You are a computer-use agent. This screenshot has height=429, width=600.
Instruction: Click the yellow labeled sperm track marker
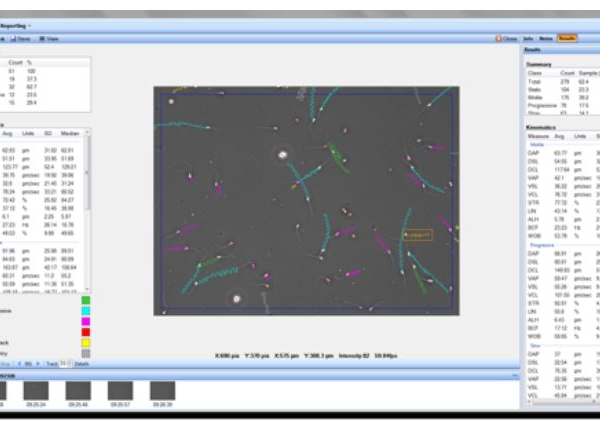(417, 235)
